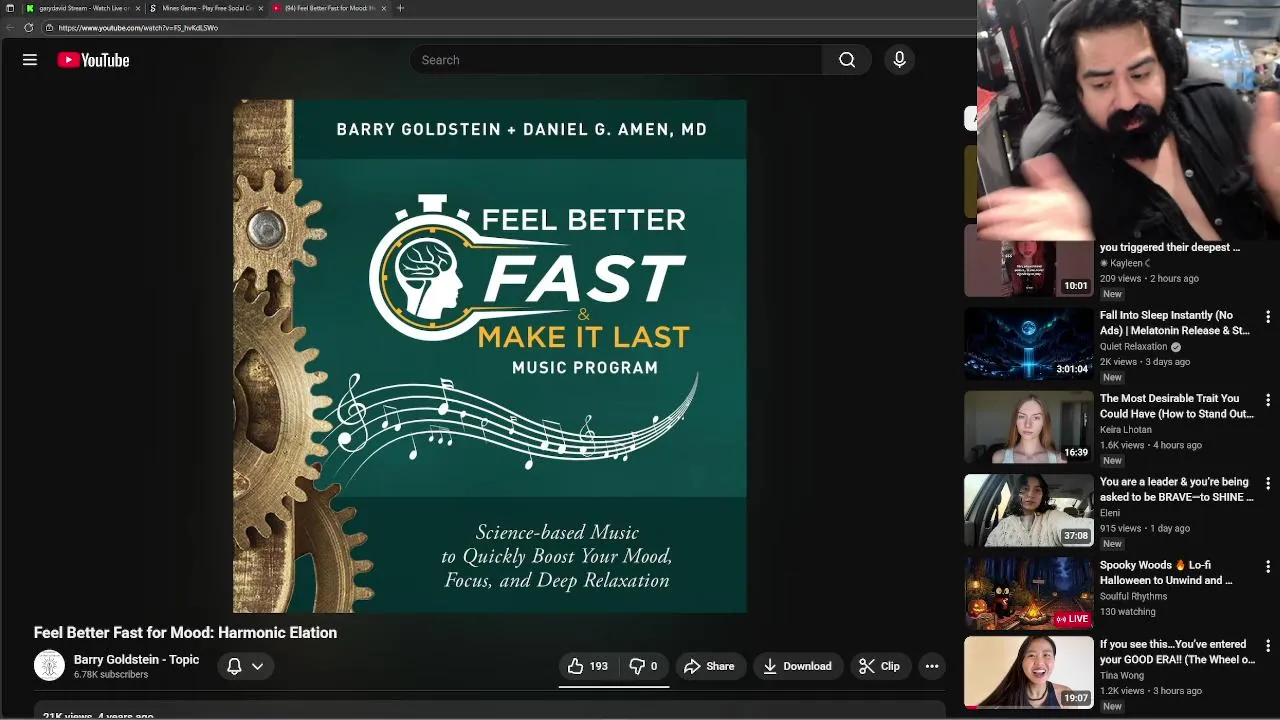Open options for GOOD ERA video
The height and width of the screenshot is (720, 1280).
point(1268,646)
